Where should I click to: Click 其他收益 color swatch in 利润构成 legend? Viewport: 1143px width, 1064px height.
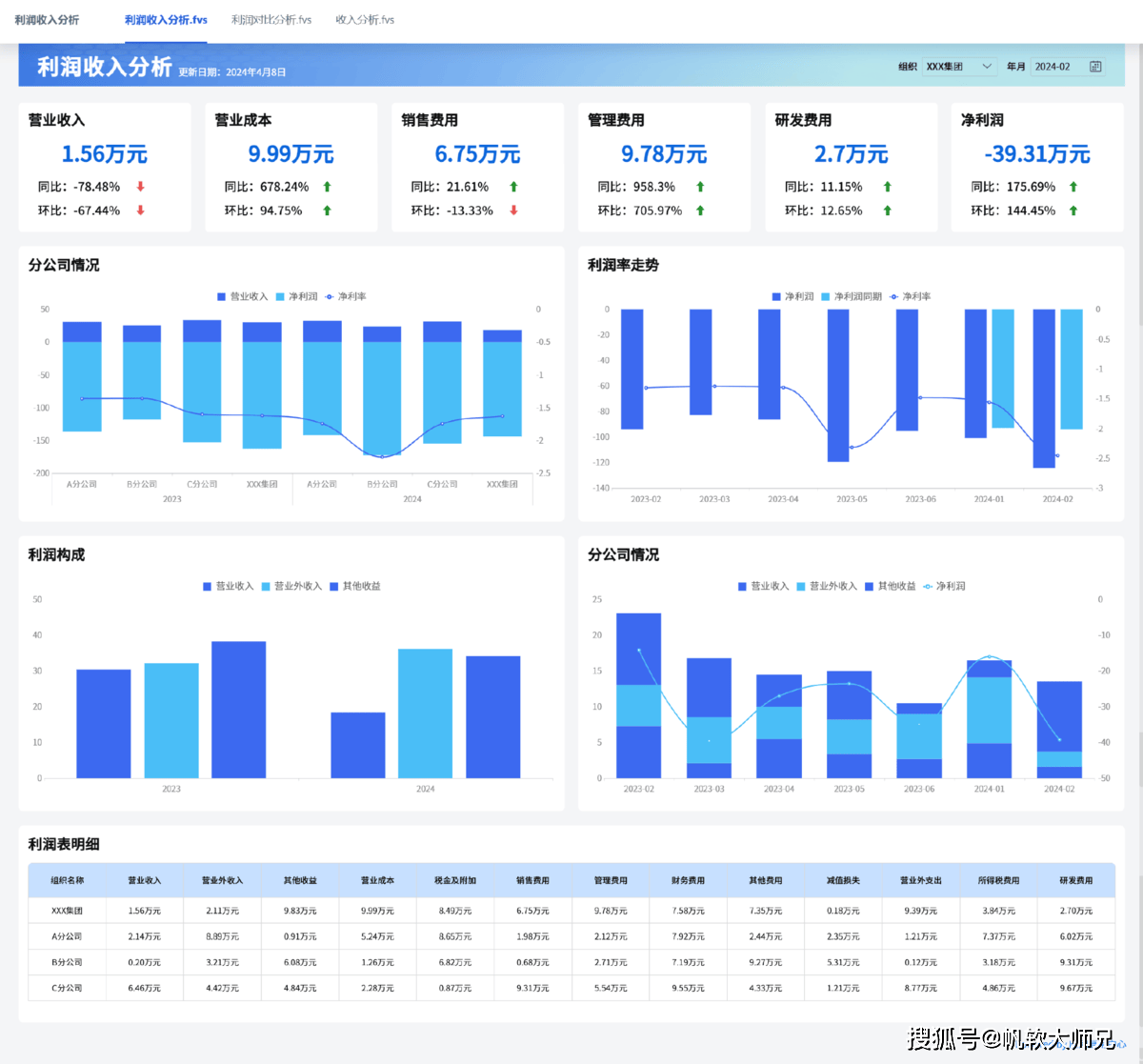tap(334, 586)
